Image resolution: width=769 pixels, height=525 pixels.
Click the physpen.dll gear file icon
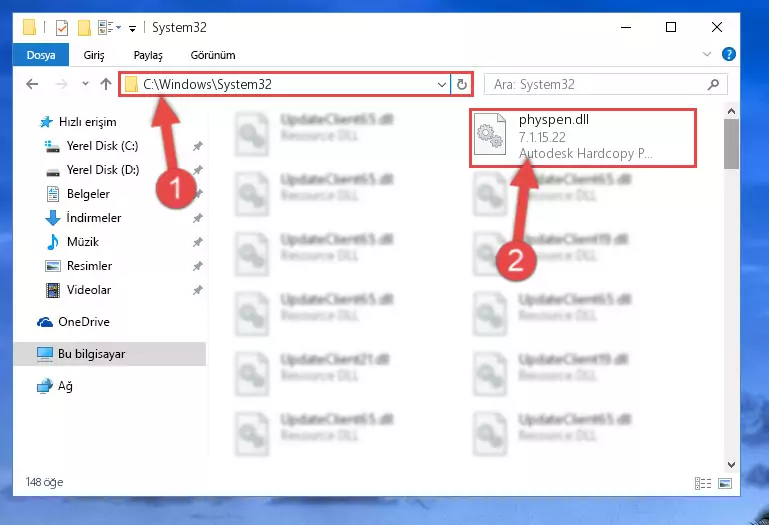(490, 135)
